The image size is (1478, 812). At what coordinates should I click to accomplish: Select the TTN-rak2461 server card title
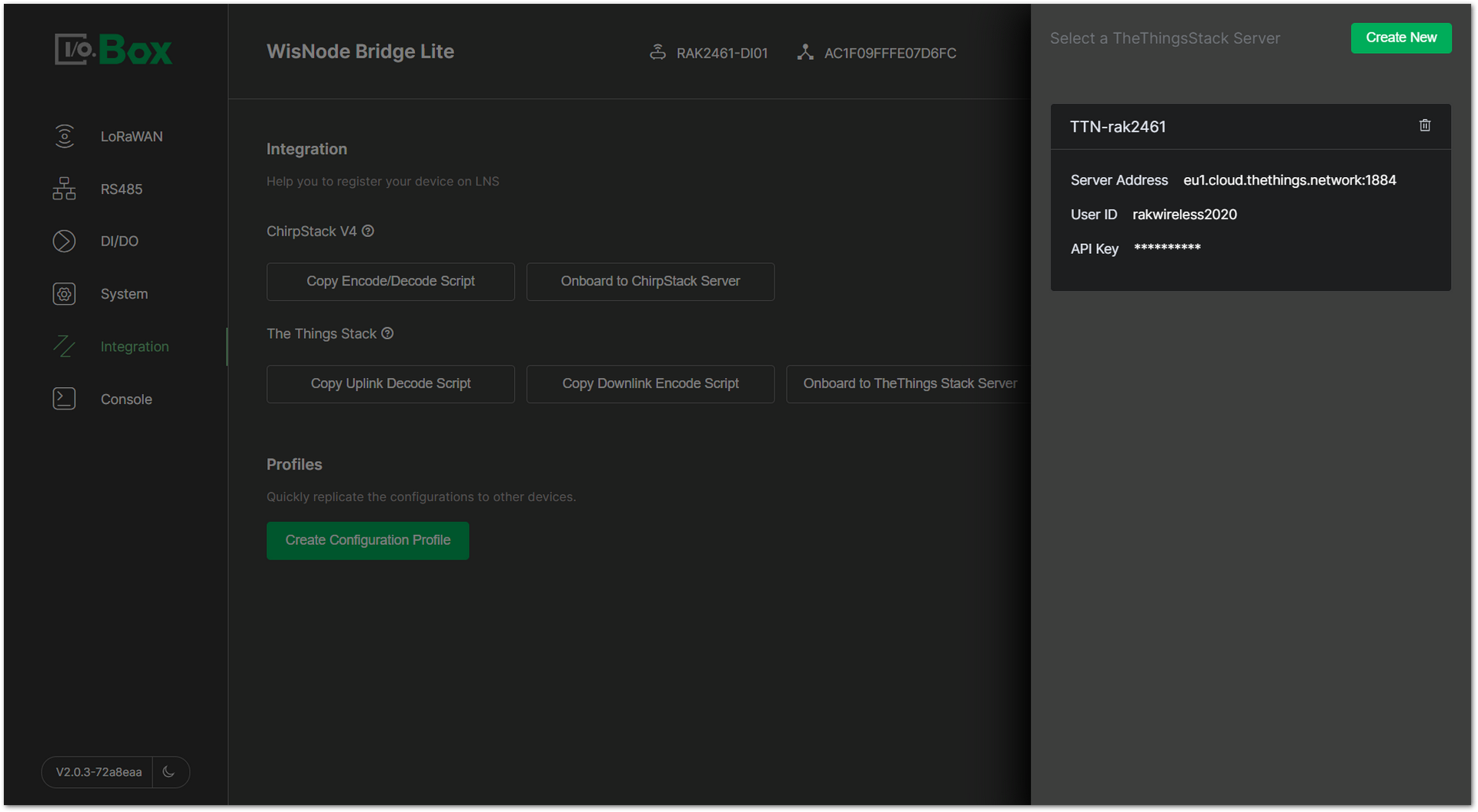click(1118, 127)
